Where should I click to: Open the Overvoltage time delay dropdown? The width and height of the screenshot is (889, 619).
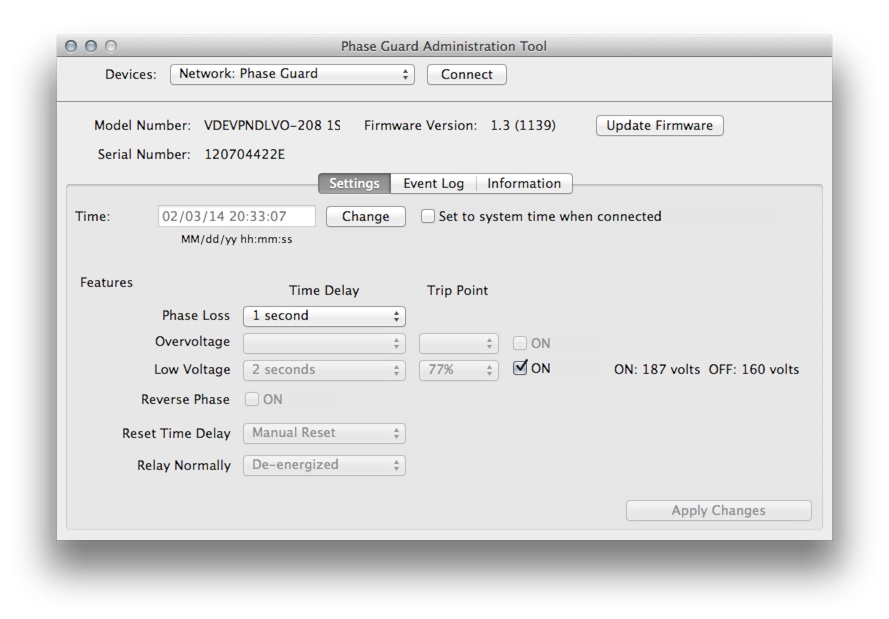[x=324, y=344]
